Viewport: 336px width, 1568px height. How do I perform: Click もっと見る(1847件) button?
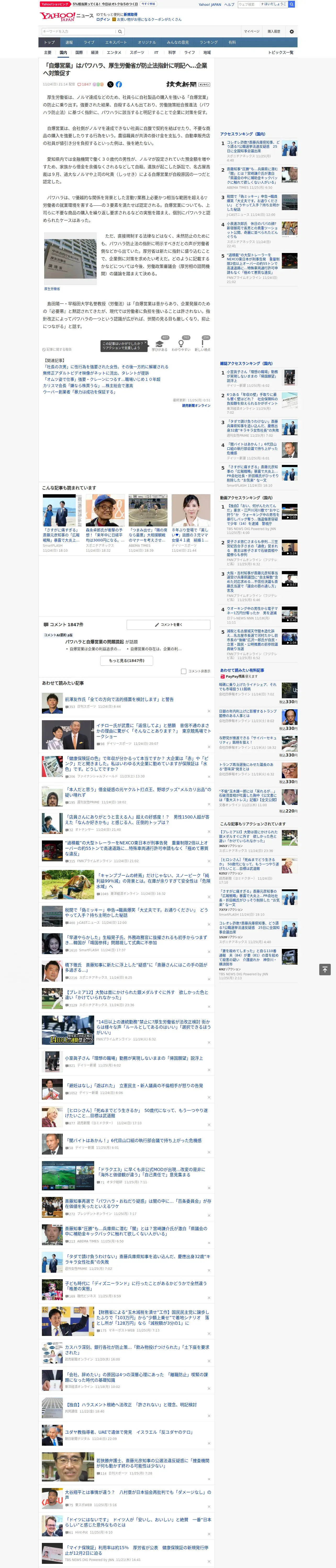click(127, 660)
